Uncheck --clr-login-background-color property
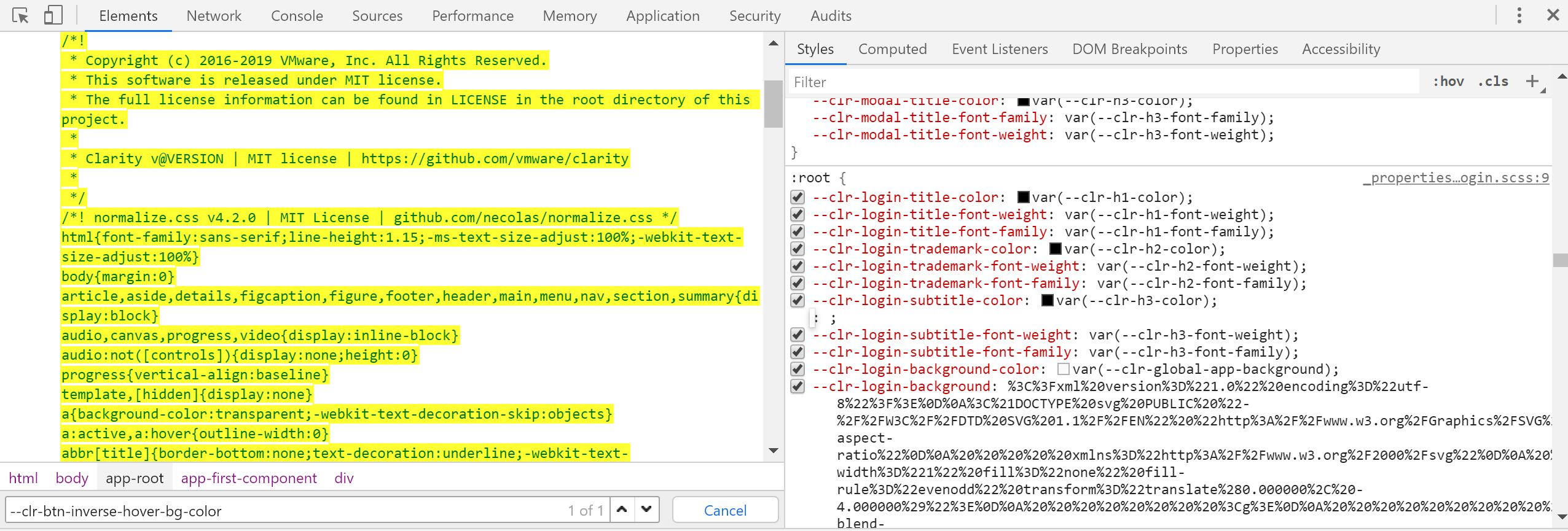The width and height of the screenshot is (1568, 531). click(798, 369)
